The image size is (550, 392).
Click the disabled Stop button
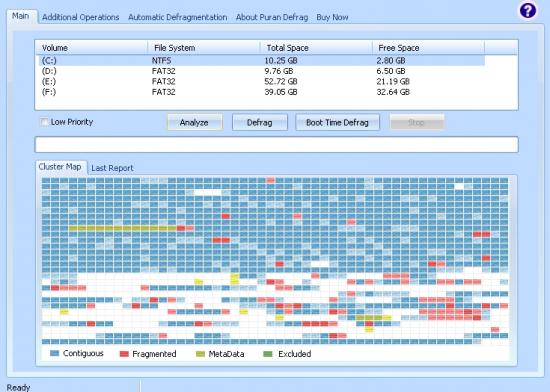pyautogui.click(x=417, y=122)
